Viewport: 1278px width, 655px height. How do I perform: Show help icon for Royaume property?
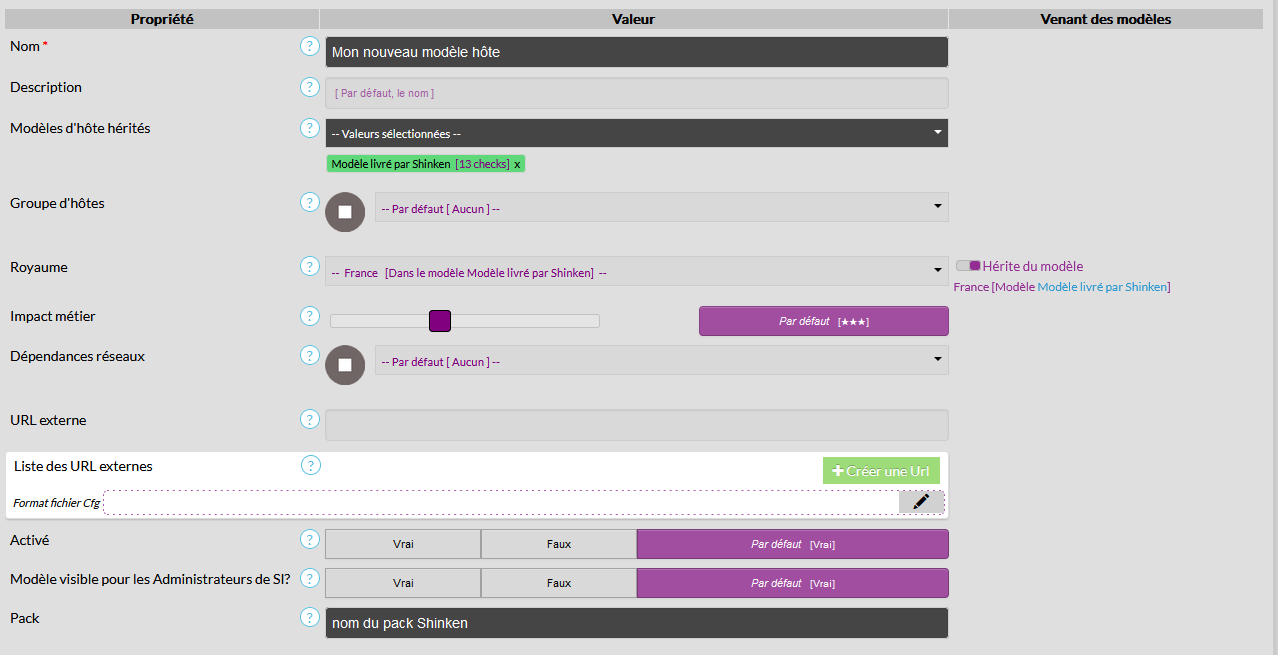pos(310,267)
